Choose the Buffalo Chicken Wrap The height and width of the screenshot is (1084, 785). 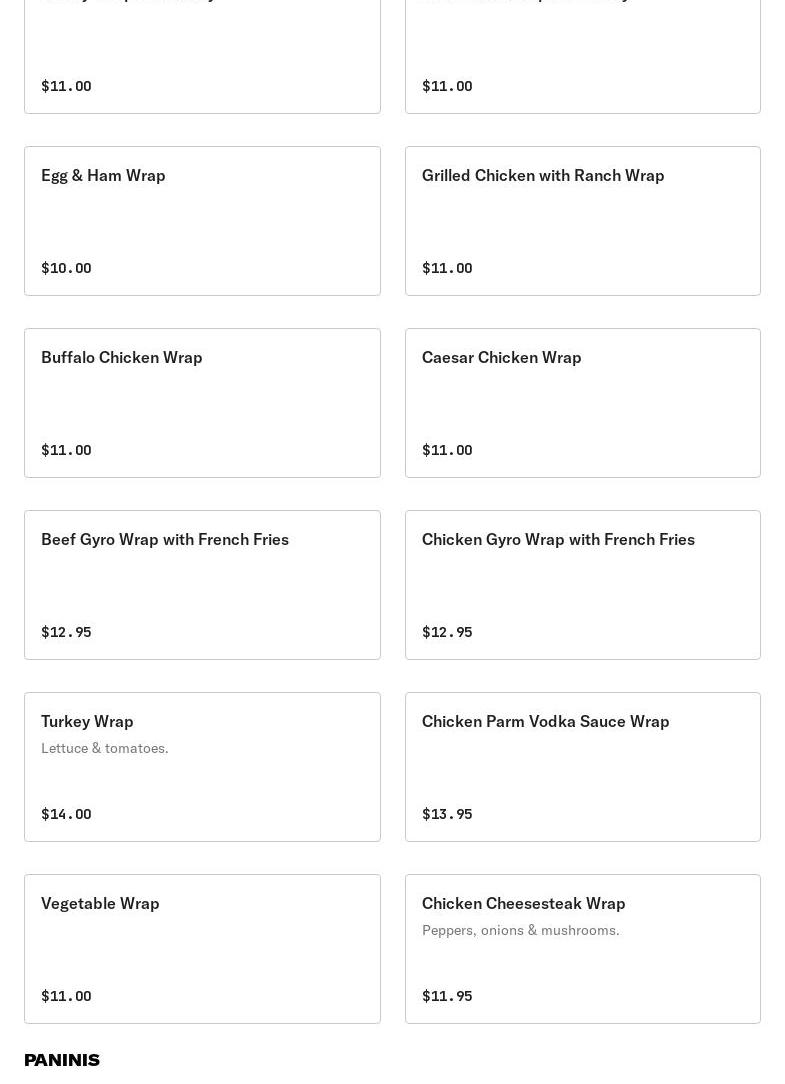pos(202,402)
